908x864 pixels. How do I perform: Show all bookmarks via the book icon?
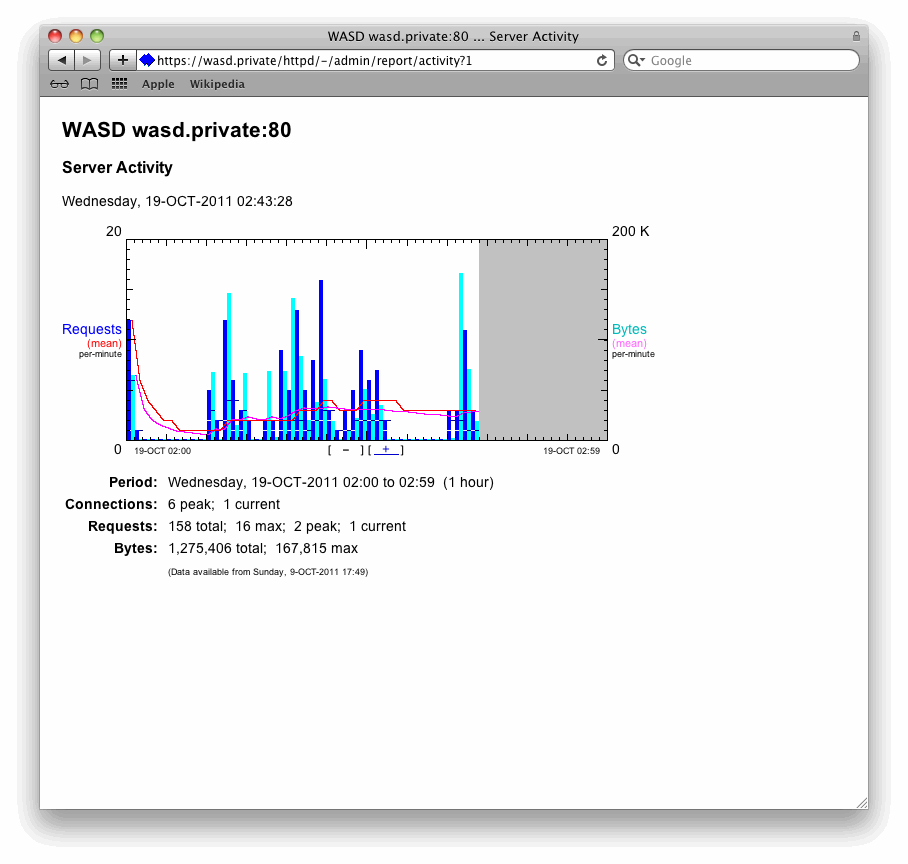pyautogui.click(x=90, y=84)
